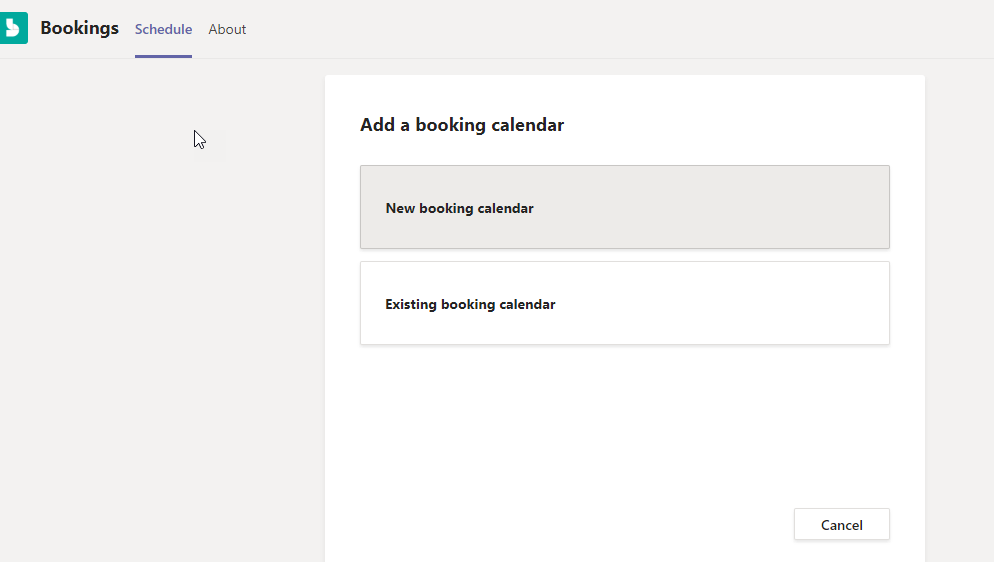The height and width of the screenshot is (562, 994).
Task: Create a new booking calendar
Action: click(x=624, y=207)
